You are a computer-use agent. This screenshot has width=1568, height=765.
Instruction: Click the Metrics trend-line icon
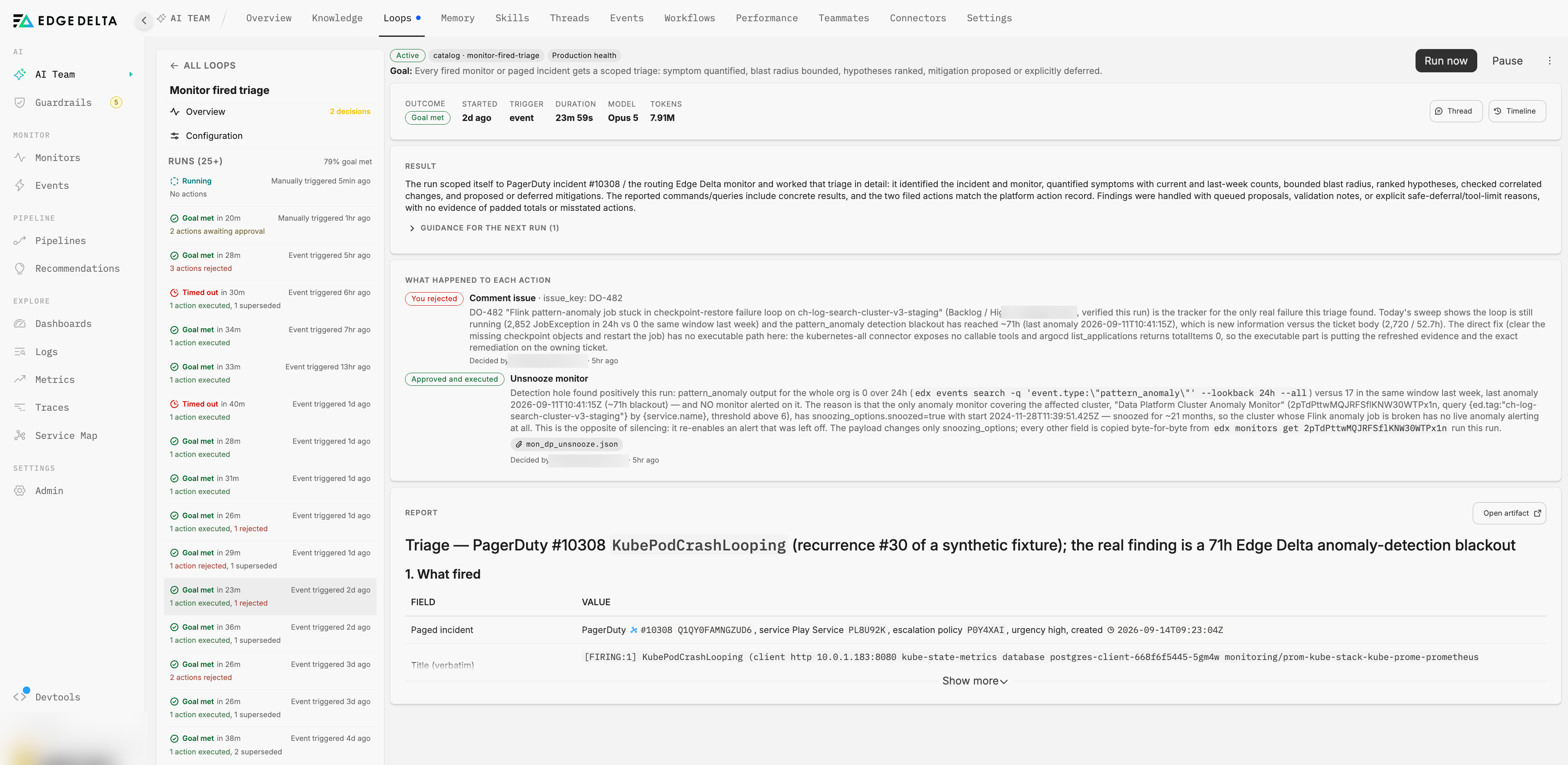click(20, 379)
